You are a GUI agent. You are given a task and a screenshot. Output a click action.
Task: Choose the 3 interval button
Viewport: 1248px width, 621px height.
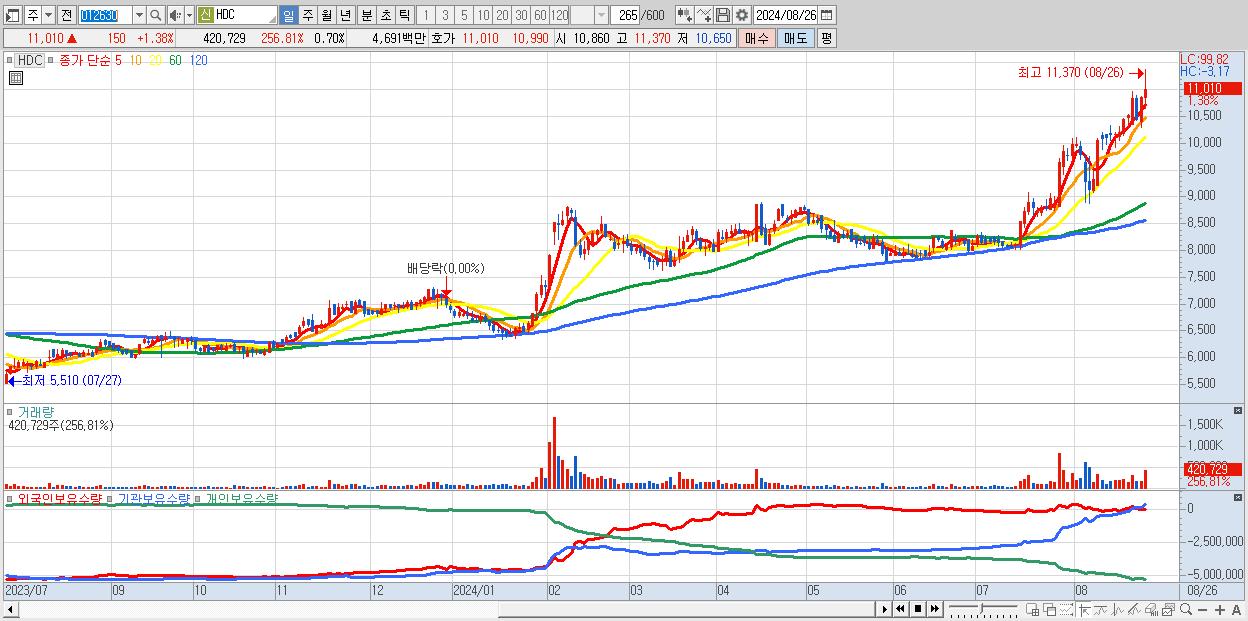coord(445,15)
